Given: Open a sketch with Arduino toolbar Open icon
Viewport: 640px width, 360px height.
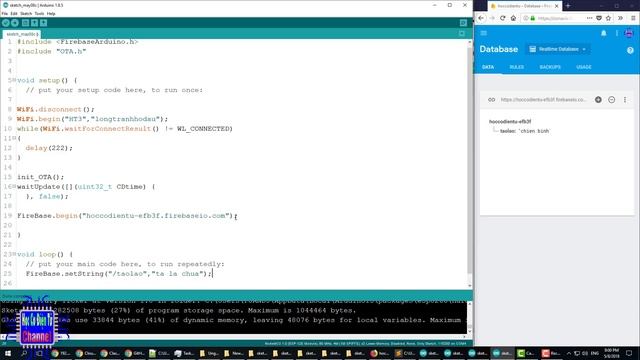Looking at the screenshot, I should click(x=35, y=23).
